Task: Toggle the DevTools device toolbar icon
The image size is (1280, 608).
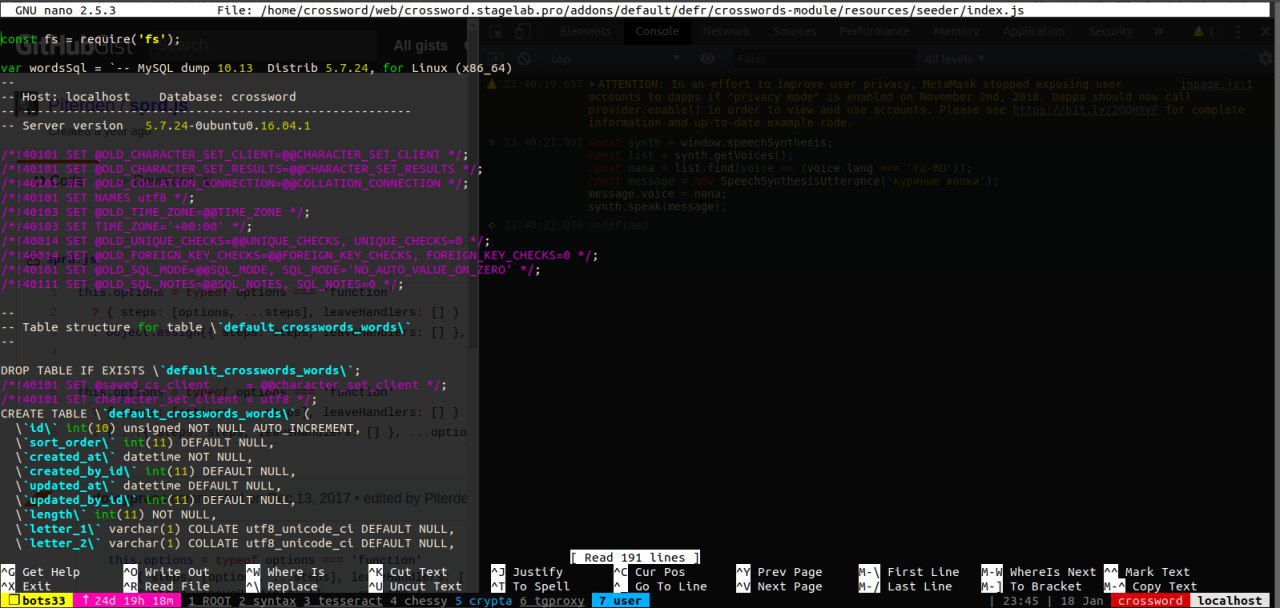Action: (x=522, y=31)
